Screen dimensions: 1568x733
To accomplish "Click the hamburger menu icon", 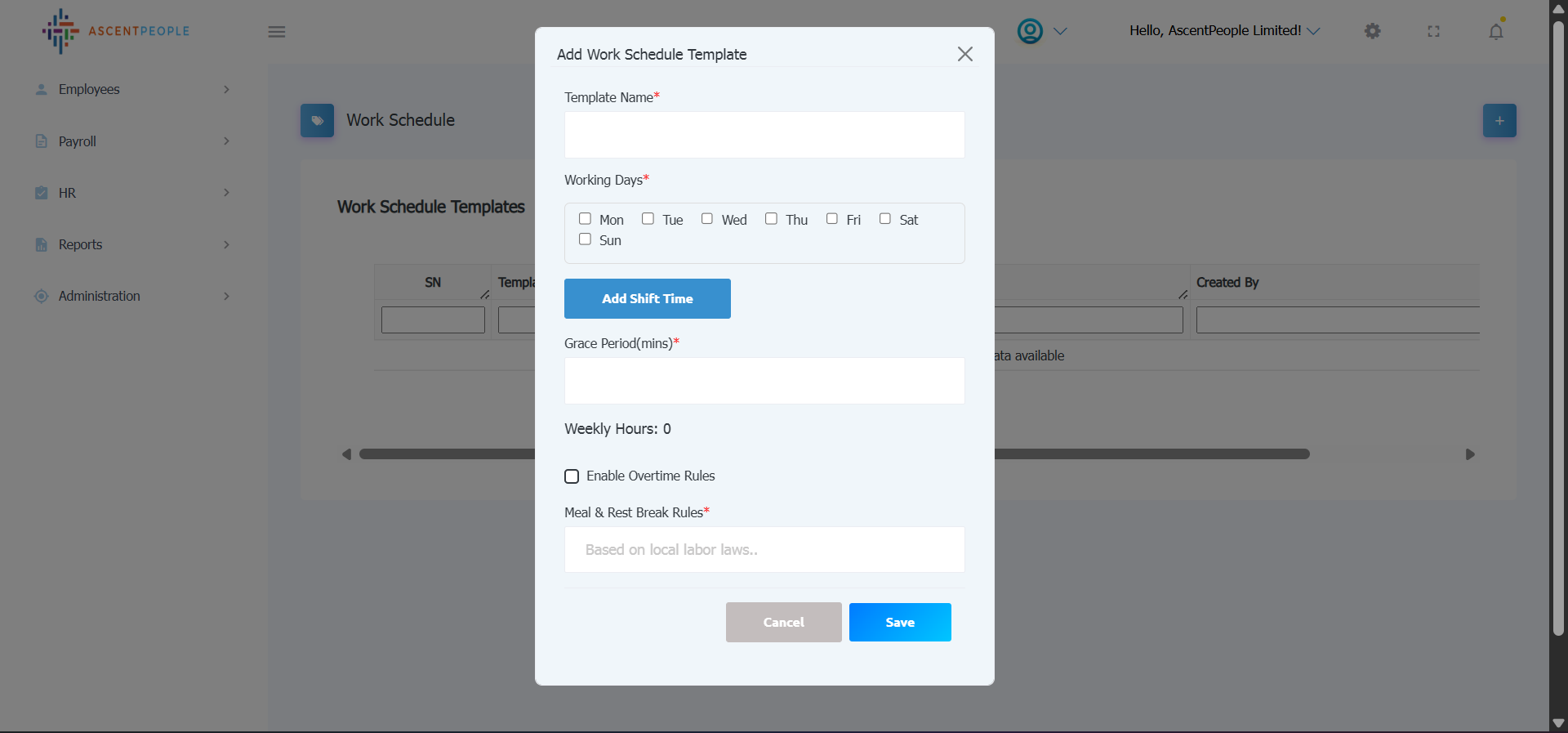I will tap(277, 32).
